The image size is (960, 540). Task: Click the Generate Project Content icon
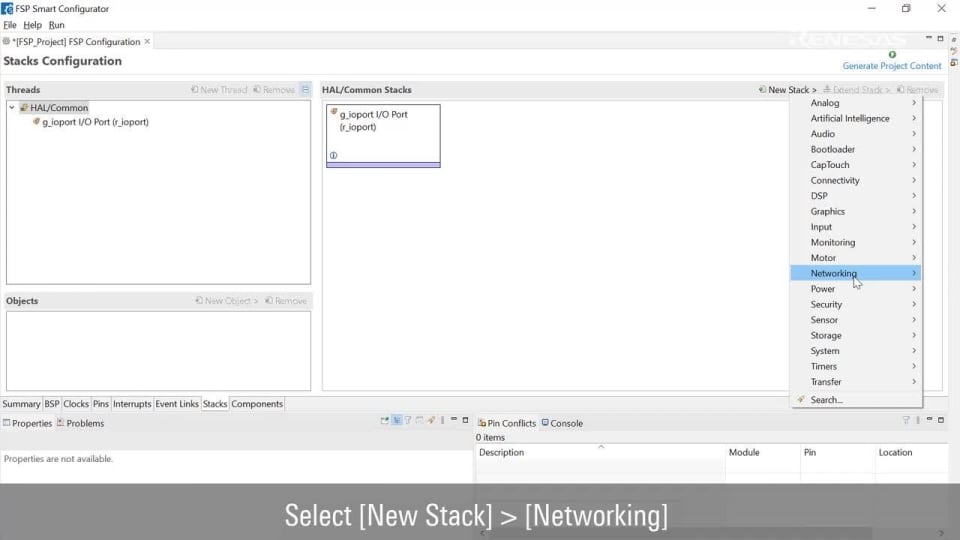click(x=892, y=54)
